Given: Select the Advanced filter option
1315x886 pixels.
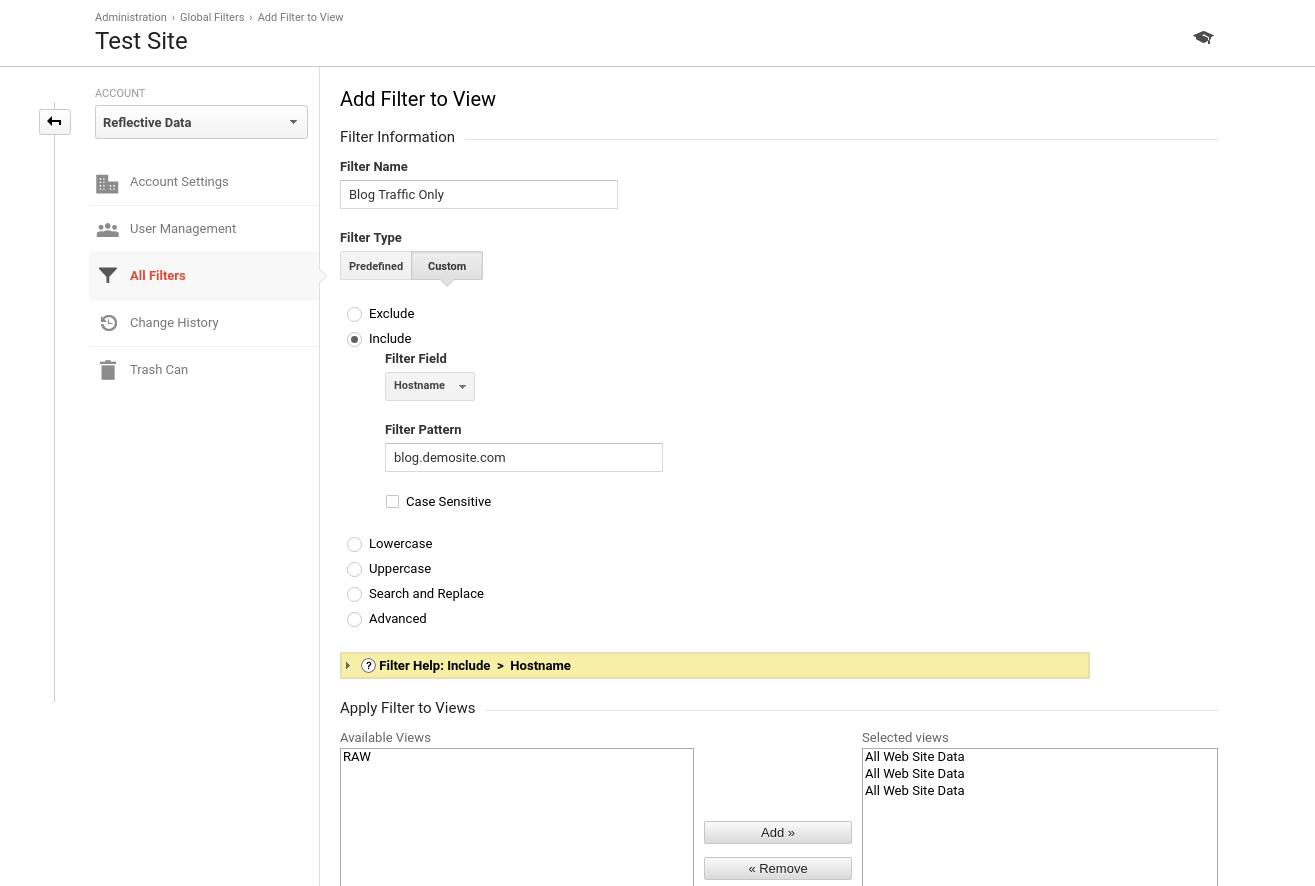Looking at the screenshot, I should pos(354,619).
